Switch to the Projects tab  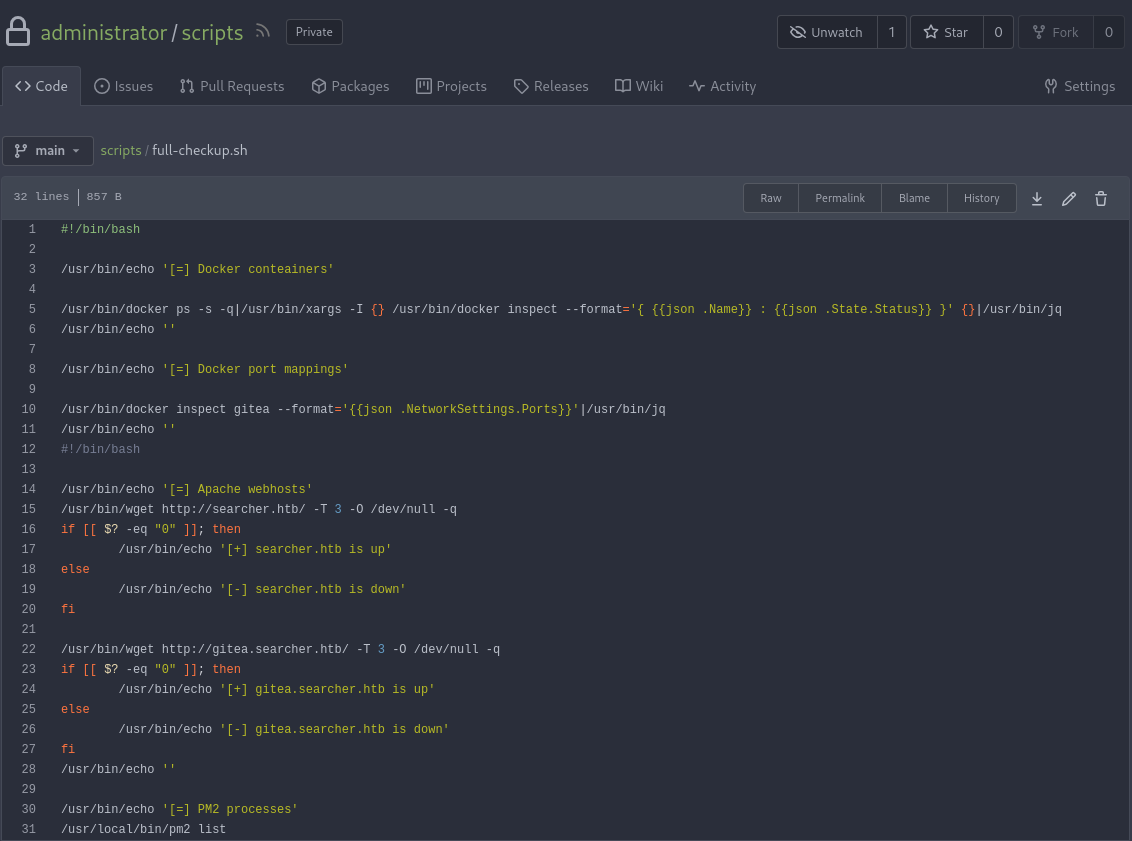(451, 86)
